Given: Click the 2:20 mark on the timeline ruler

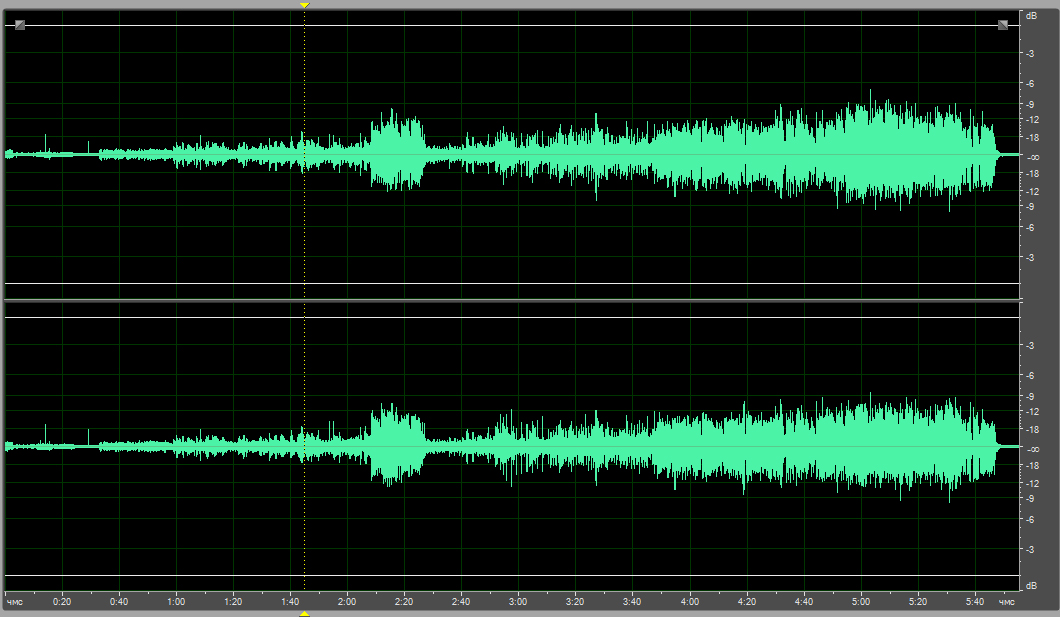Looking at the screenshot, I should click(404, 602).
